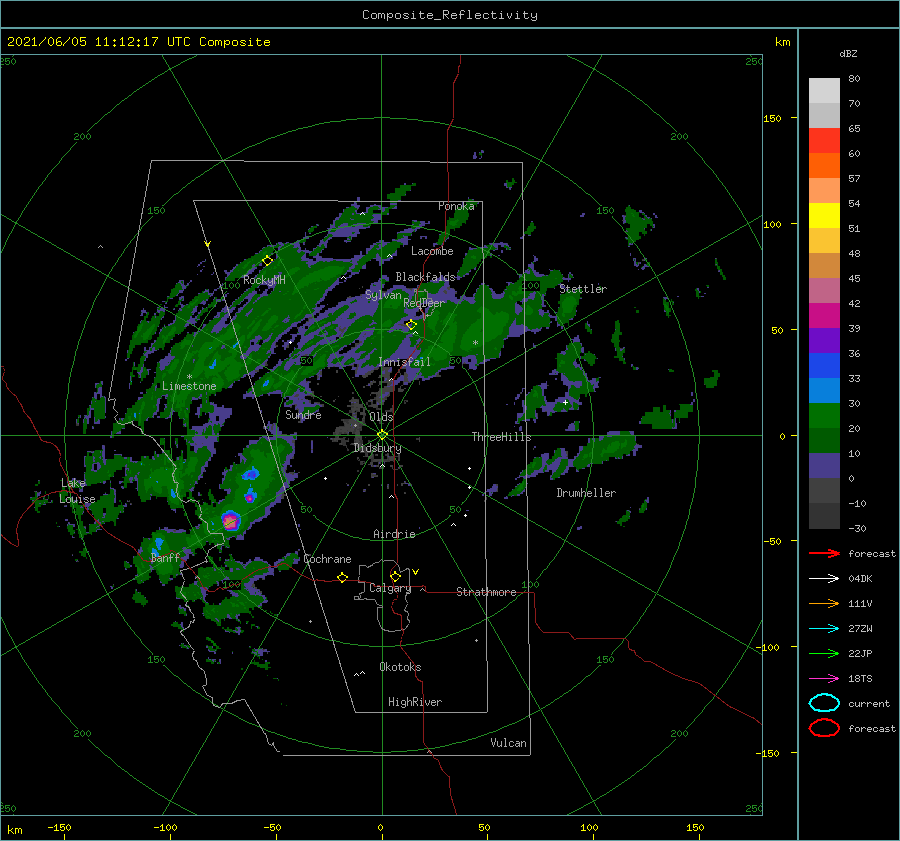Click the Olds town label

tap(381, 417)
